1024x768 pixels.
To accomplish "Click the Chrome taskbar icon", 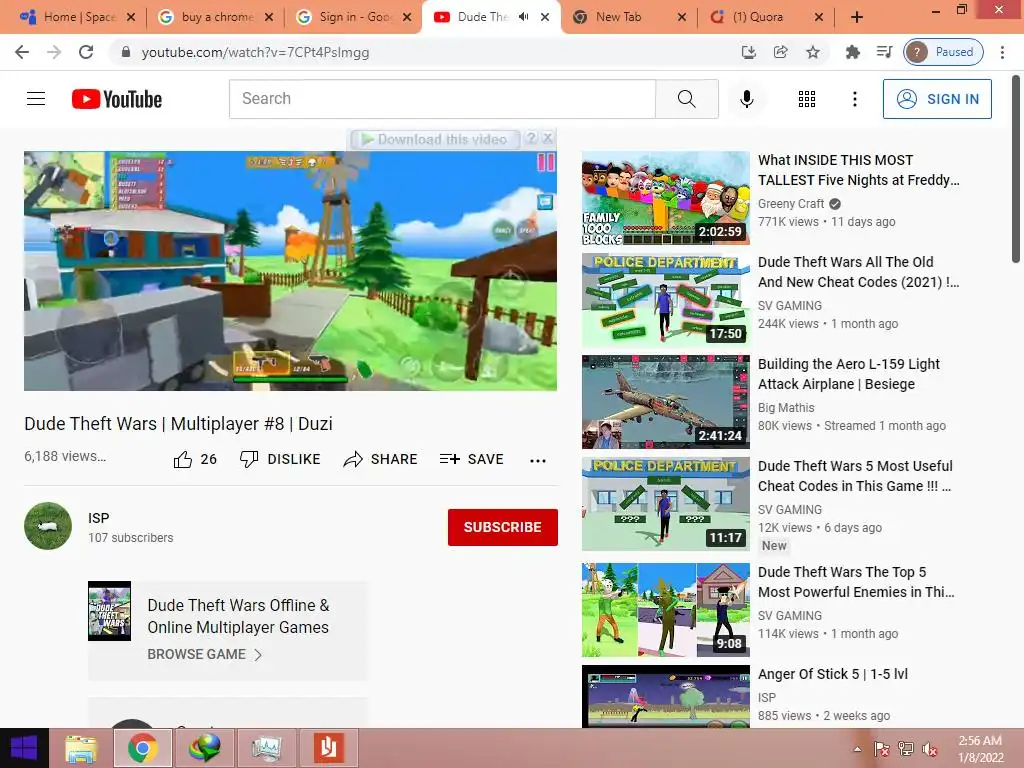I will [142, 748].
